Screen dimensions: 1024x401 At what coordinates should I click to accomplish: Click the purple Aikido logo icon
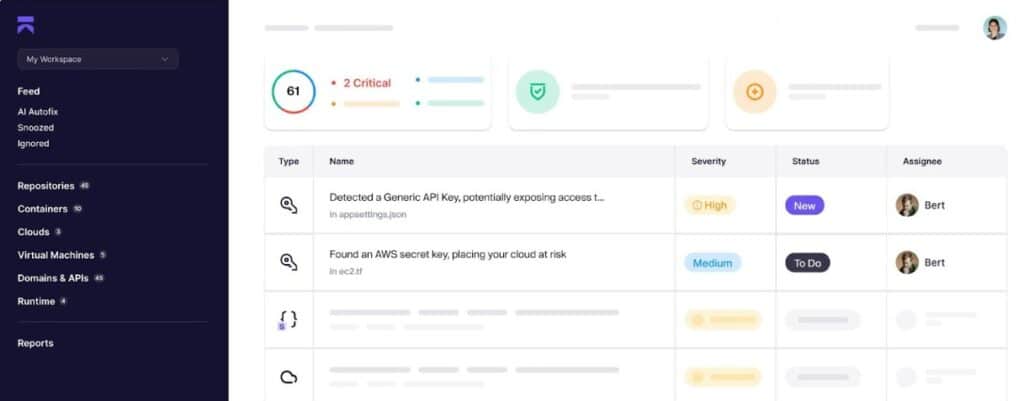(26, 25)
